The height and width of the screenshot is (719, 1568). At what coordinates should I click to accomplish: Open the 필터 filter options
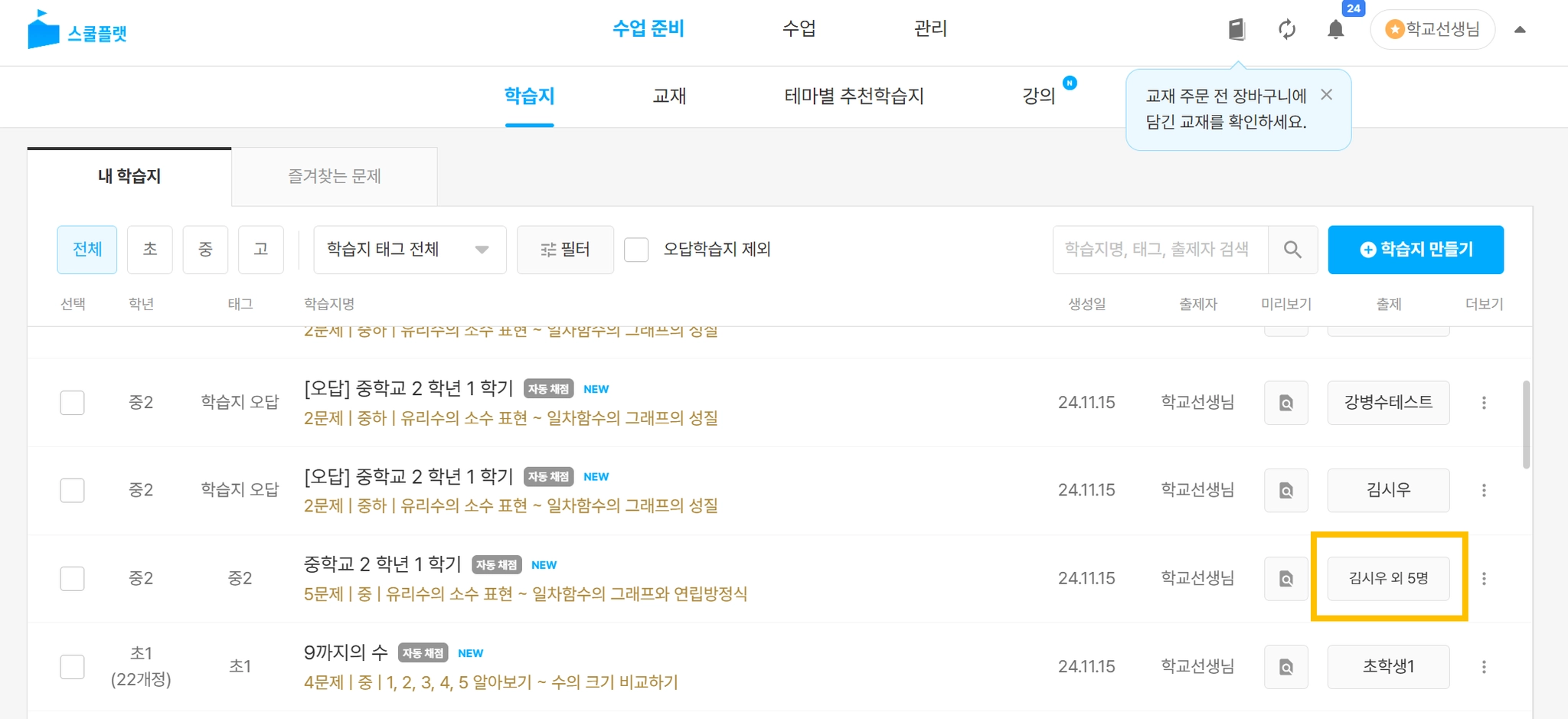click(565, 250)
